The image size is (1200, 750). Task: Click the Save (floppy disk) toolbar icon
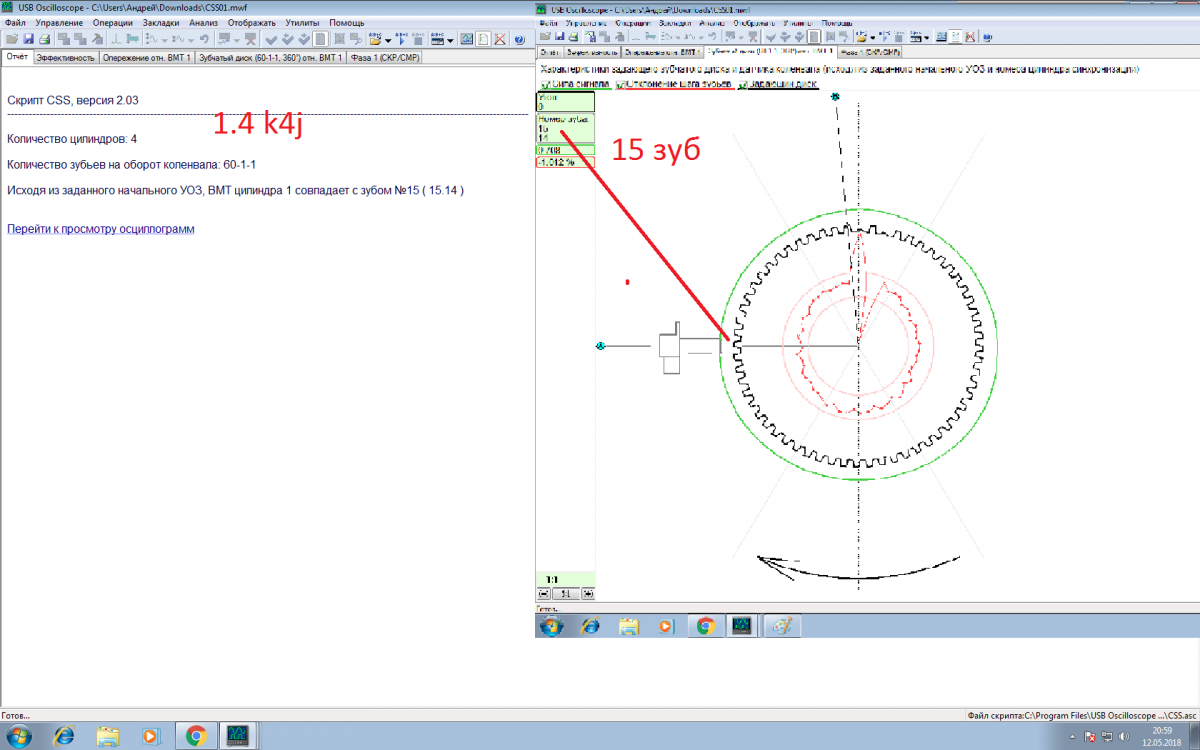(28, 40)
